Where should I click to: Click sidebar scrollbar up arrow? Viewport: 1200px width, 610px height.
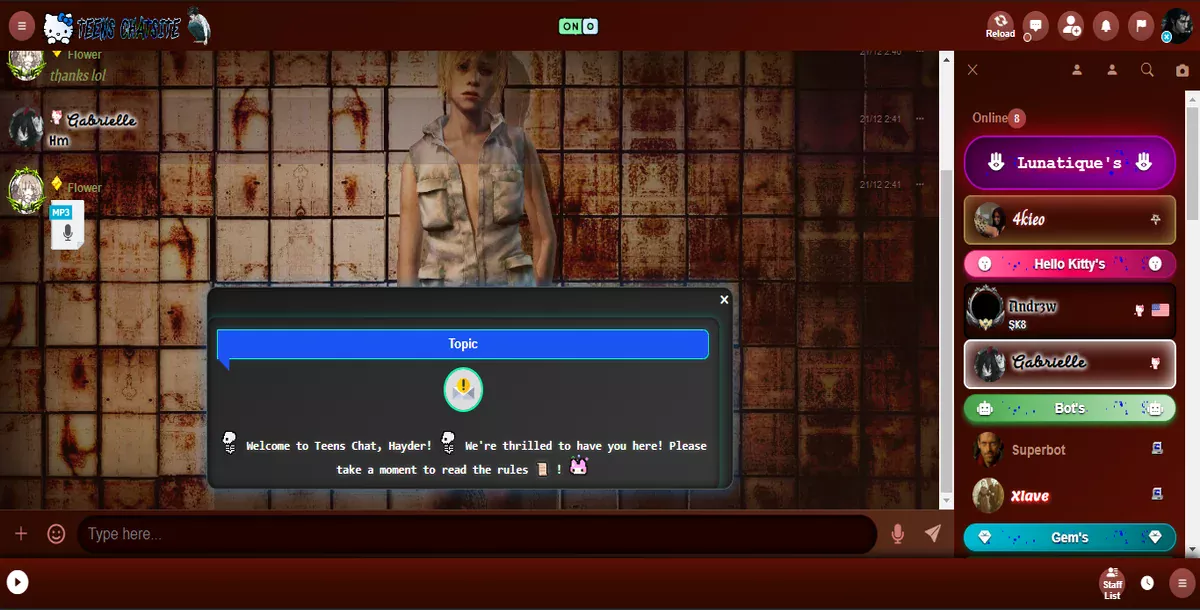pyautogui.click(x=1192, y=98)
